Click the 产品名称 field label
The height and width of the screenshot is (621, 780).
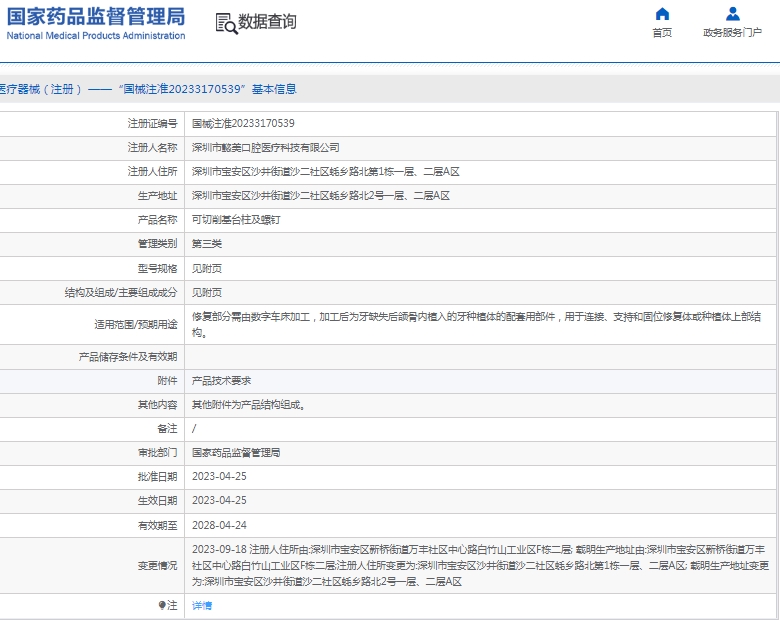pyautogui.click(x=157, y=220)
